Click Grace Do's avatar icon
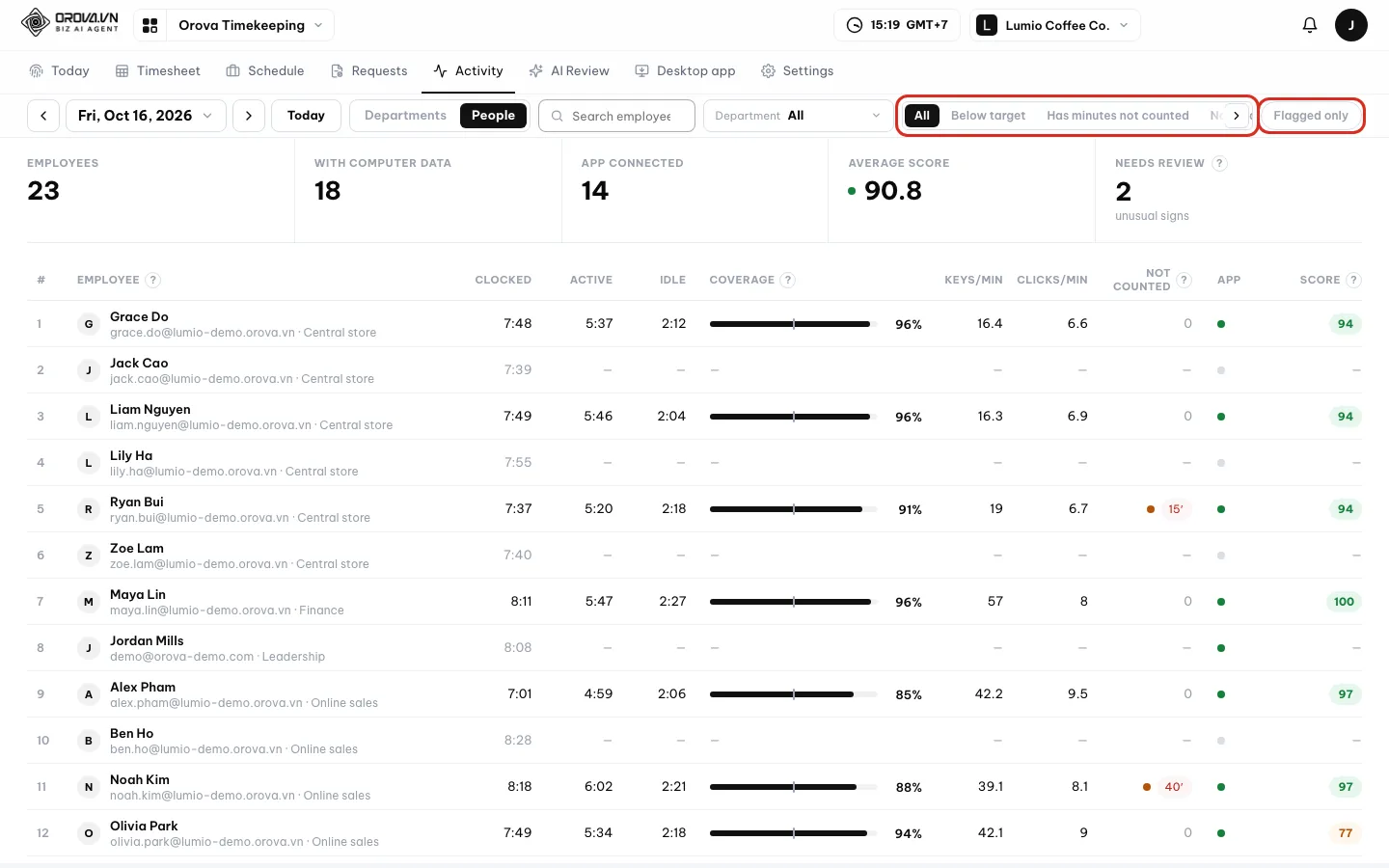Screen dimensions: 1389x868 89,324
